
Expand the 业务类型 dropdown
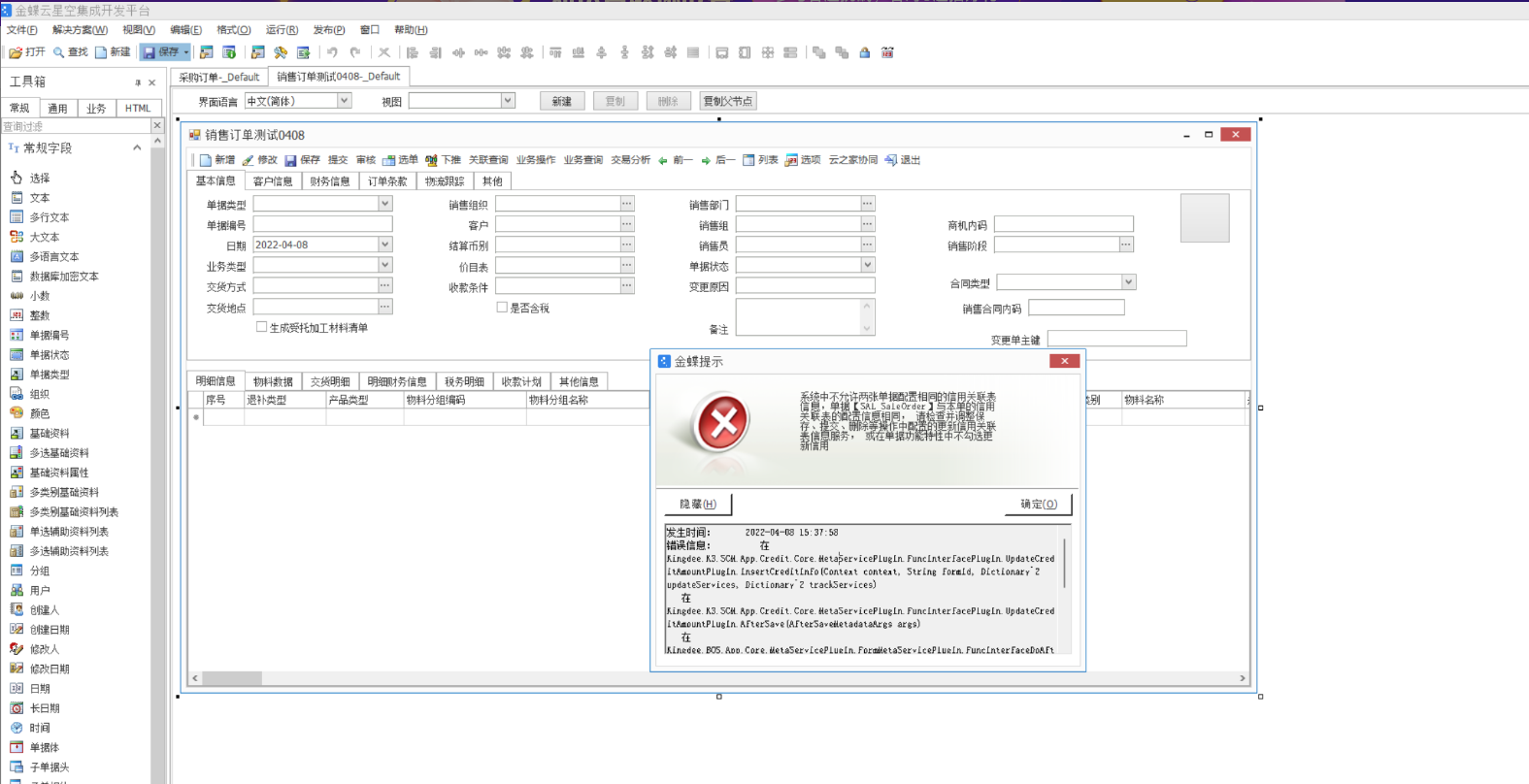pyautogui.click(x=385, y=265)
